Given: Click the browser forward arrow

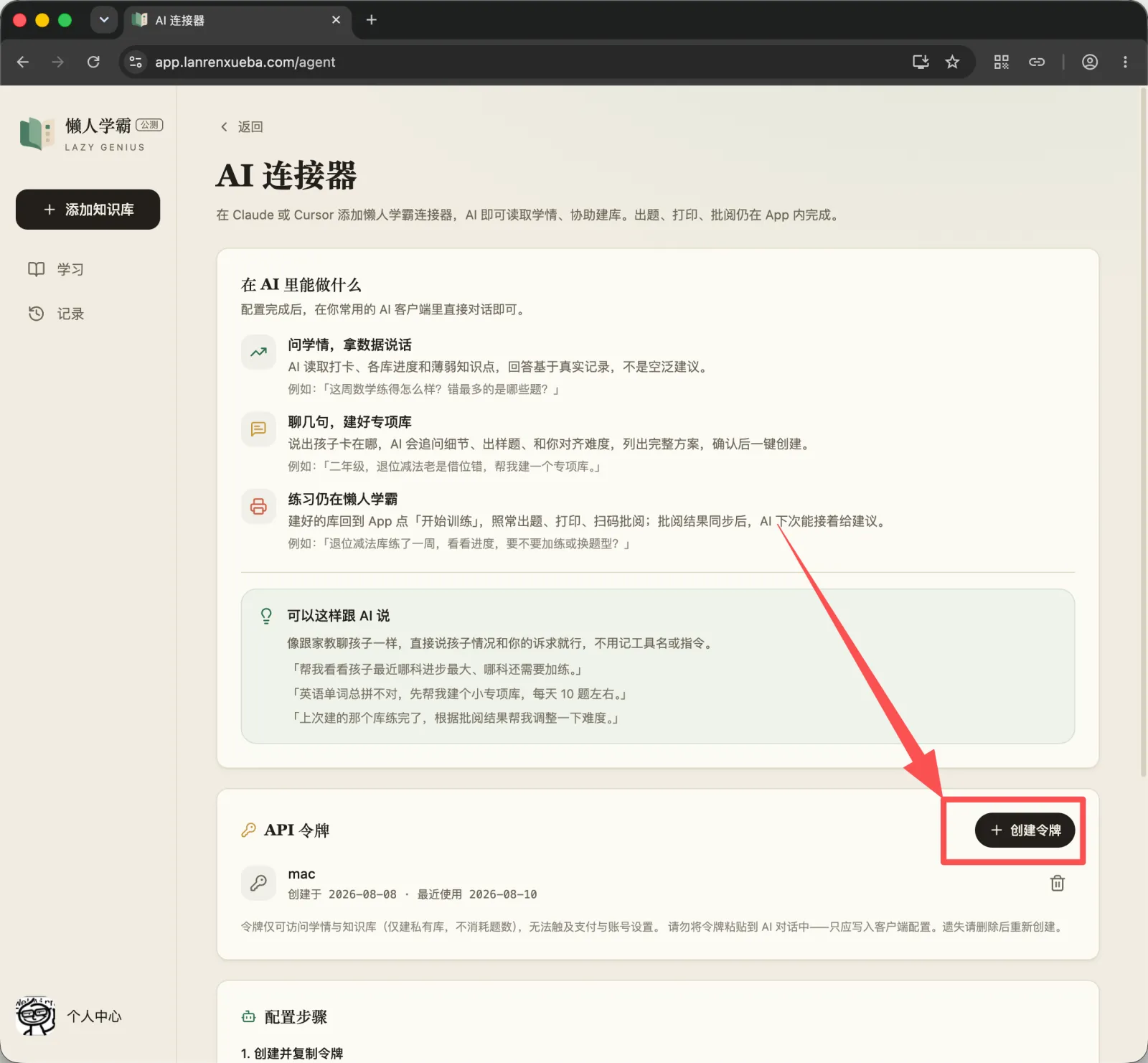Looking at the screenshot, I should point(57,62).
